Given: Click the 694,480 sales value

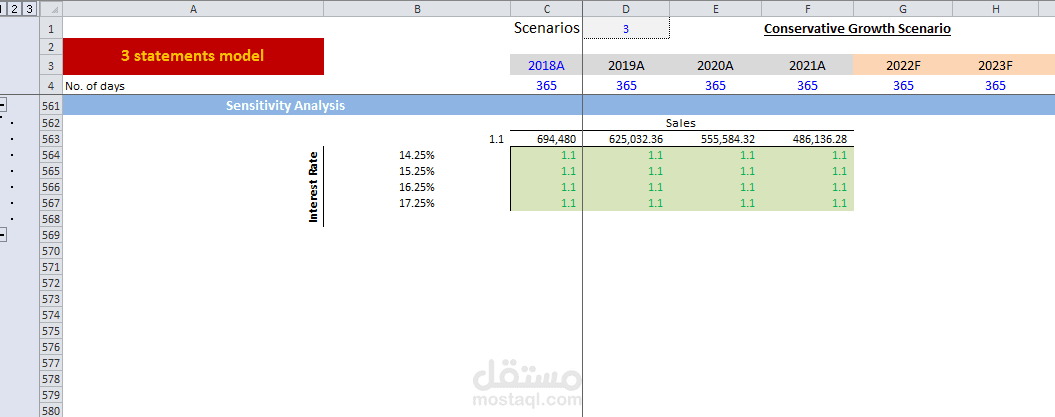Looking at the screenshot, I should pos(556,139).
